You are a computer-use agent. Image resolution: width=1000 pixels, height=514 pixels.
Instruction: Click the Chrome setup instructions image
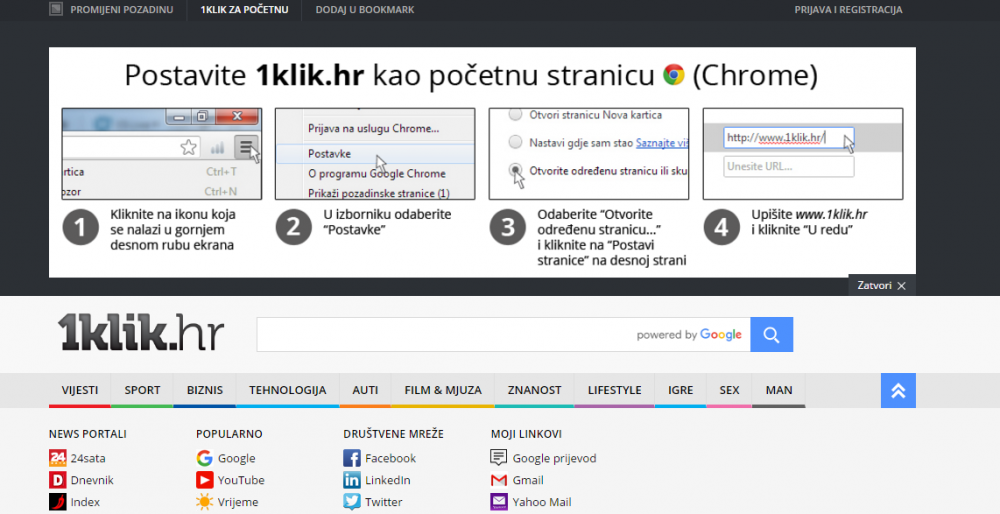(482, 162)
